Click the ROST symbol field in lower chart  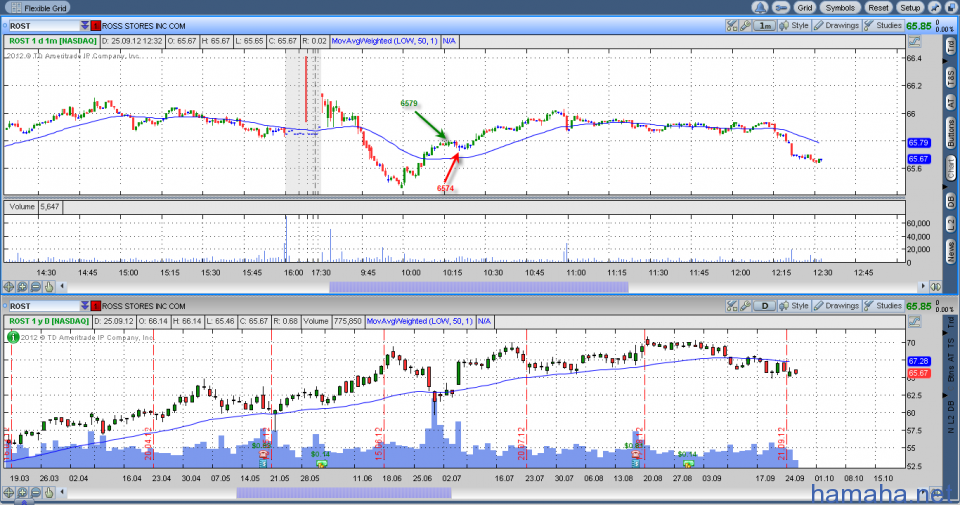coord(44,306)
